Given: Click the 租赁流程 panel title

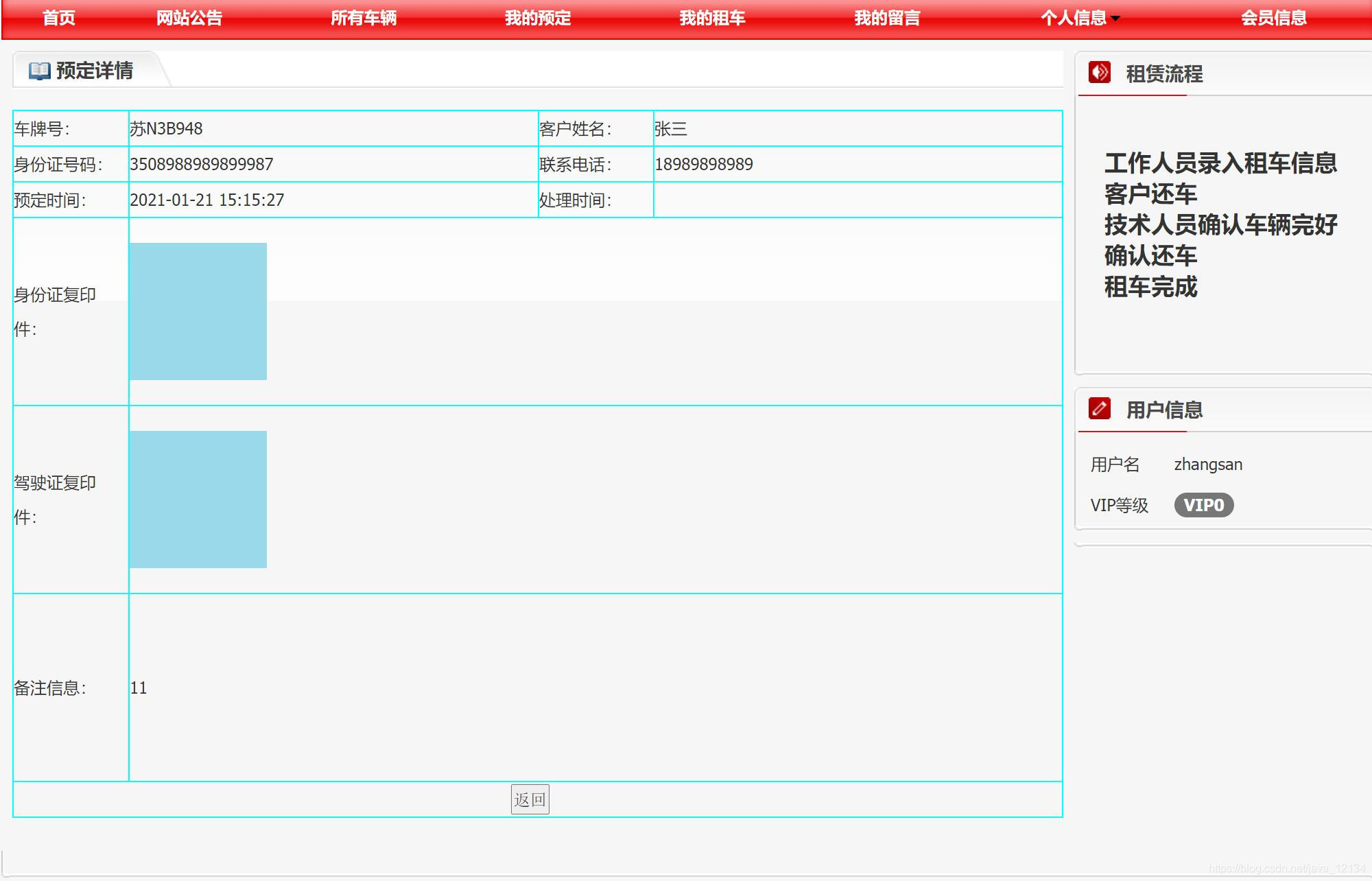Looking at the screenshot, I should click(1164, 73).
